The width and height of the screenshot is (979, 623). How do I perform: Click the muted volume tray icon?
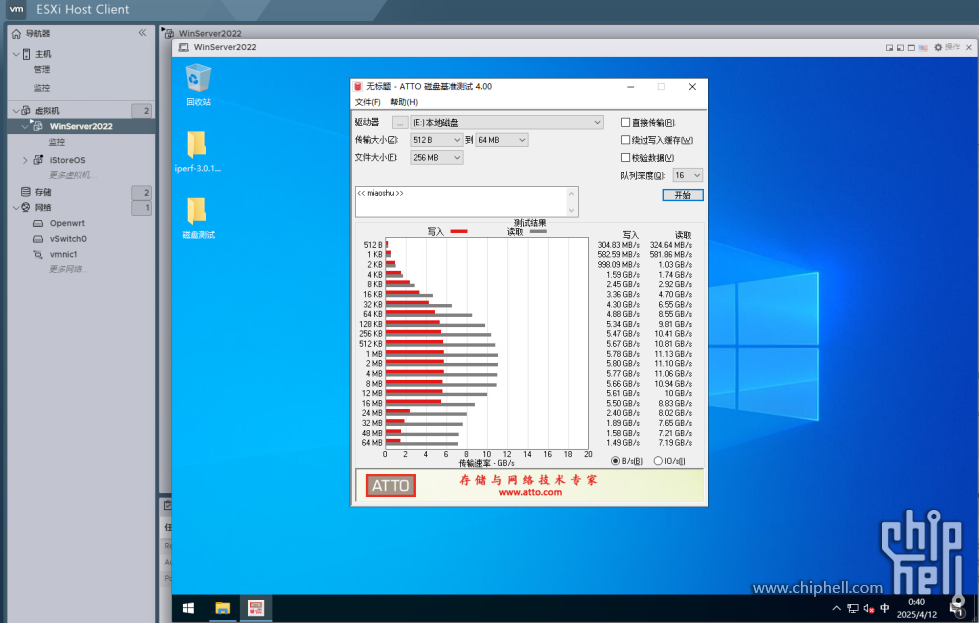[x=868, y=608]
